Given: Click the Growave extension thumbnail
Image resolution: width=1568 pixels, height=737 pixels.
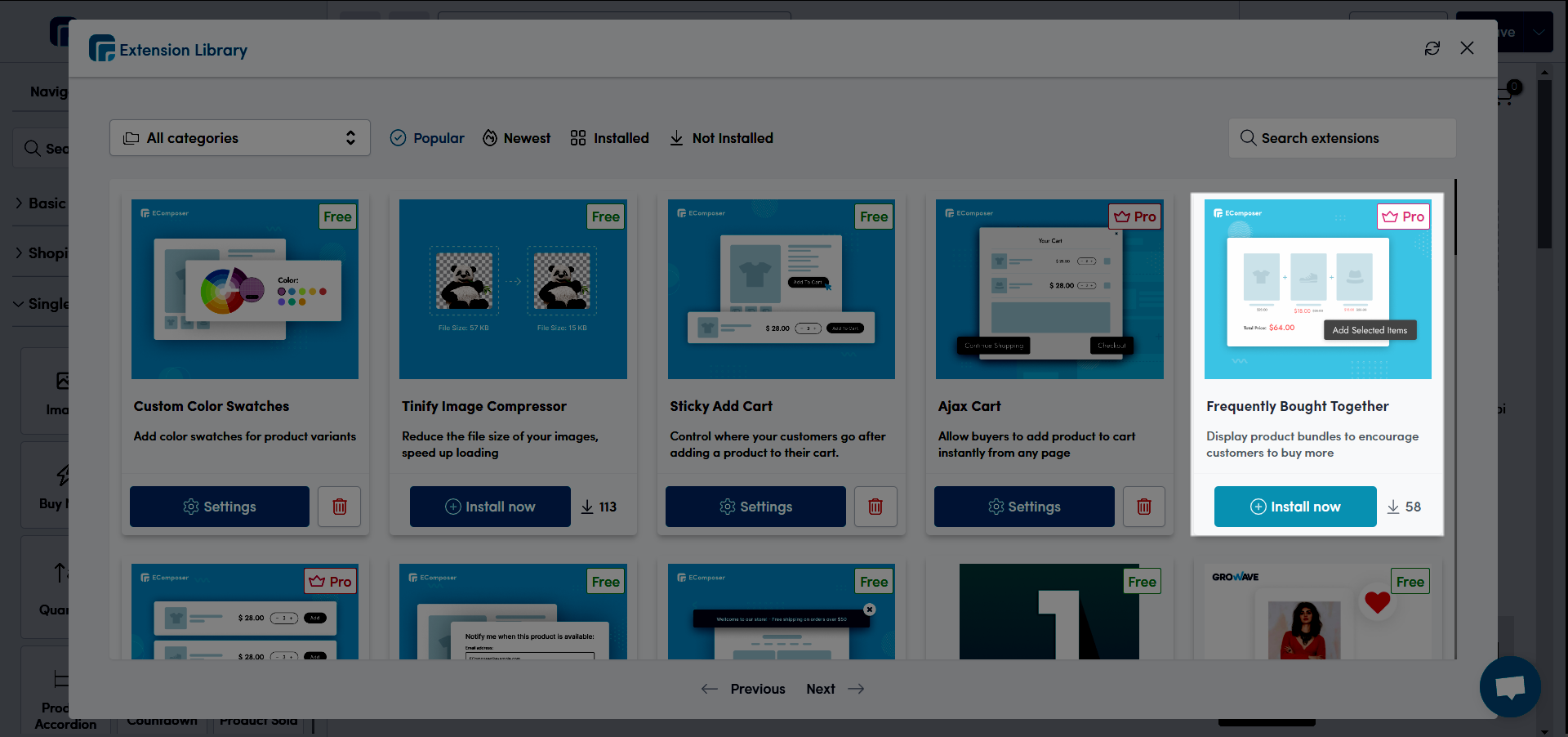Looking at the screenshot, I should [x=1318, y=611].
